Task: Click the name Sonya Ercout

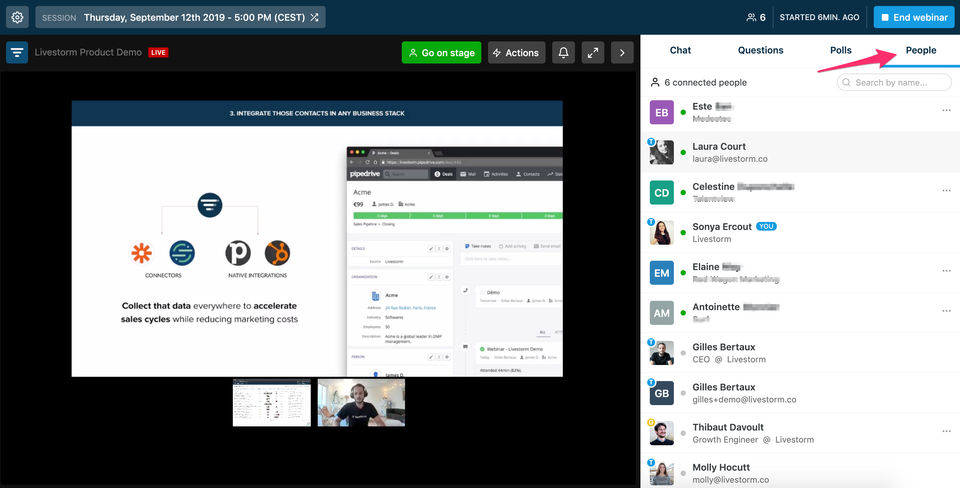Action: coord(722,227)
